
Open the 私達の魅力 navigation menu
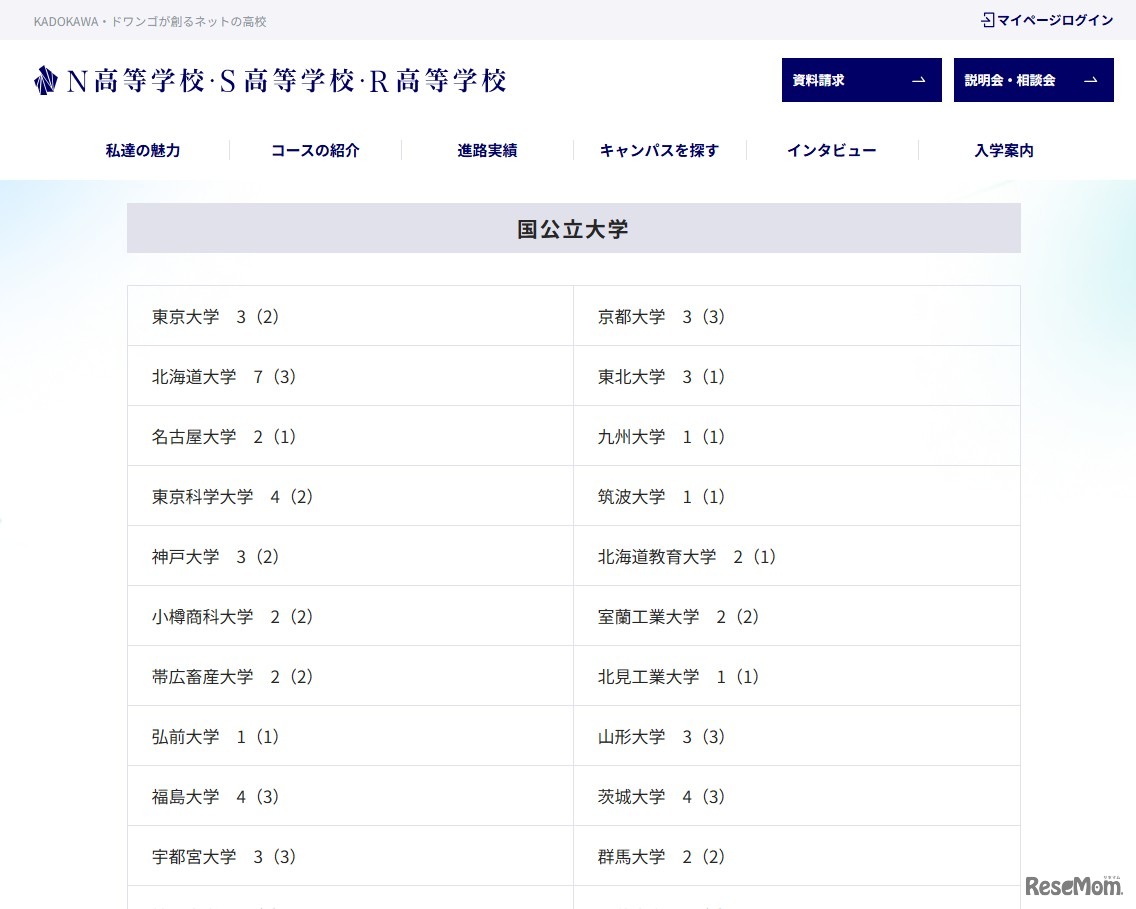pos(142,150)
